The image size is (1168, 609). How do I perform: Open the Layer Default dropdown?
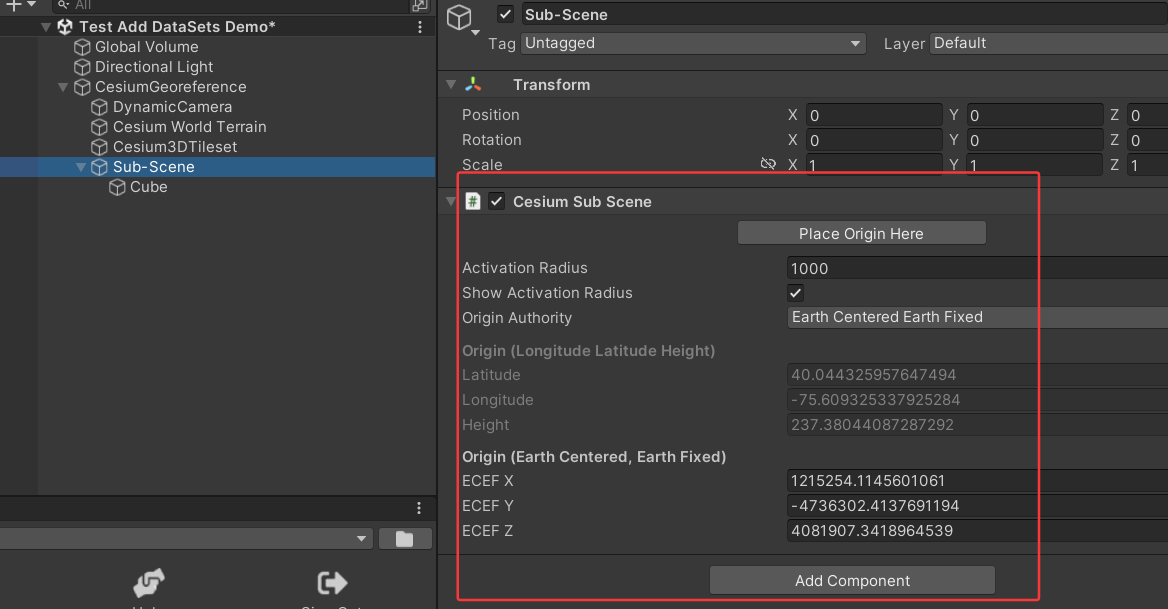pyautogui.click(x=1049, y=43)
